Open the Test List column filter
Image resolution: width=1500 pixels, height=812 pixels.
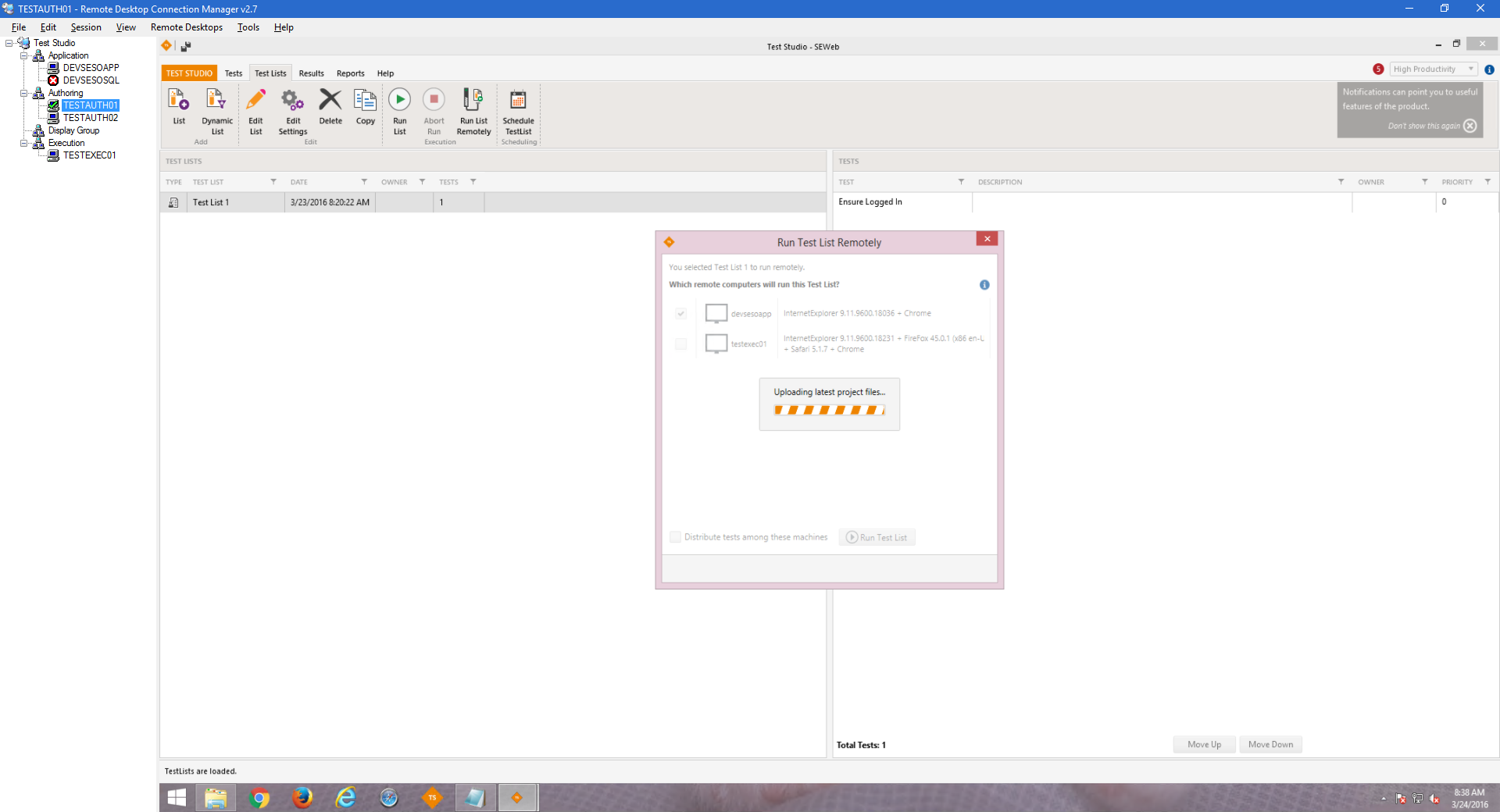coord(273,182)
